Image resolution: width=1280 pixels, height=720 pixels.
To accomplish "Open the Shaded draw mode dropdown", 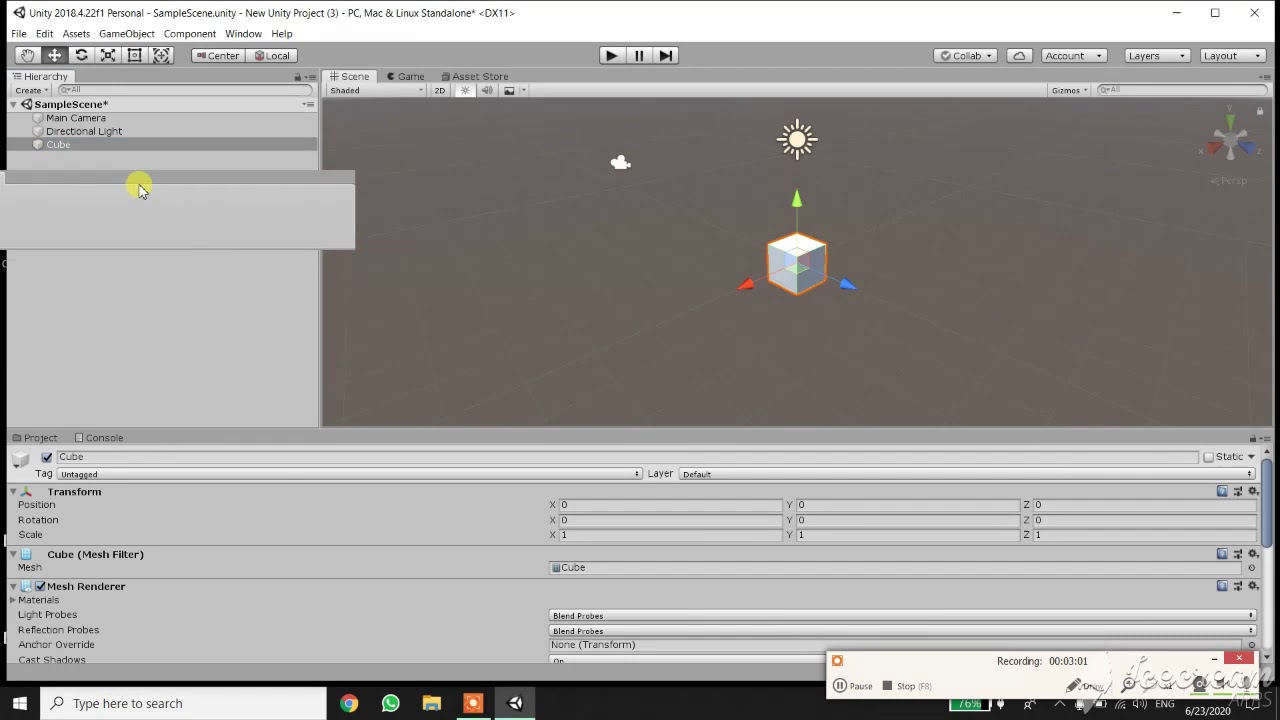I will pyautogui.click(x=376, y=90).
